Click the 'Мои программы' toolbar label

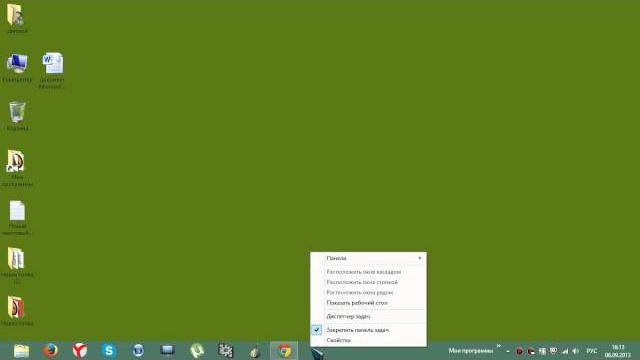click(x=471, y=351)
